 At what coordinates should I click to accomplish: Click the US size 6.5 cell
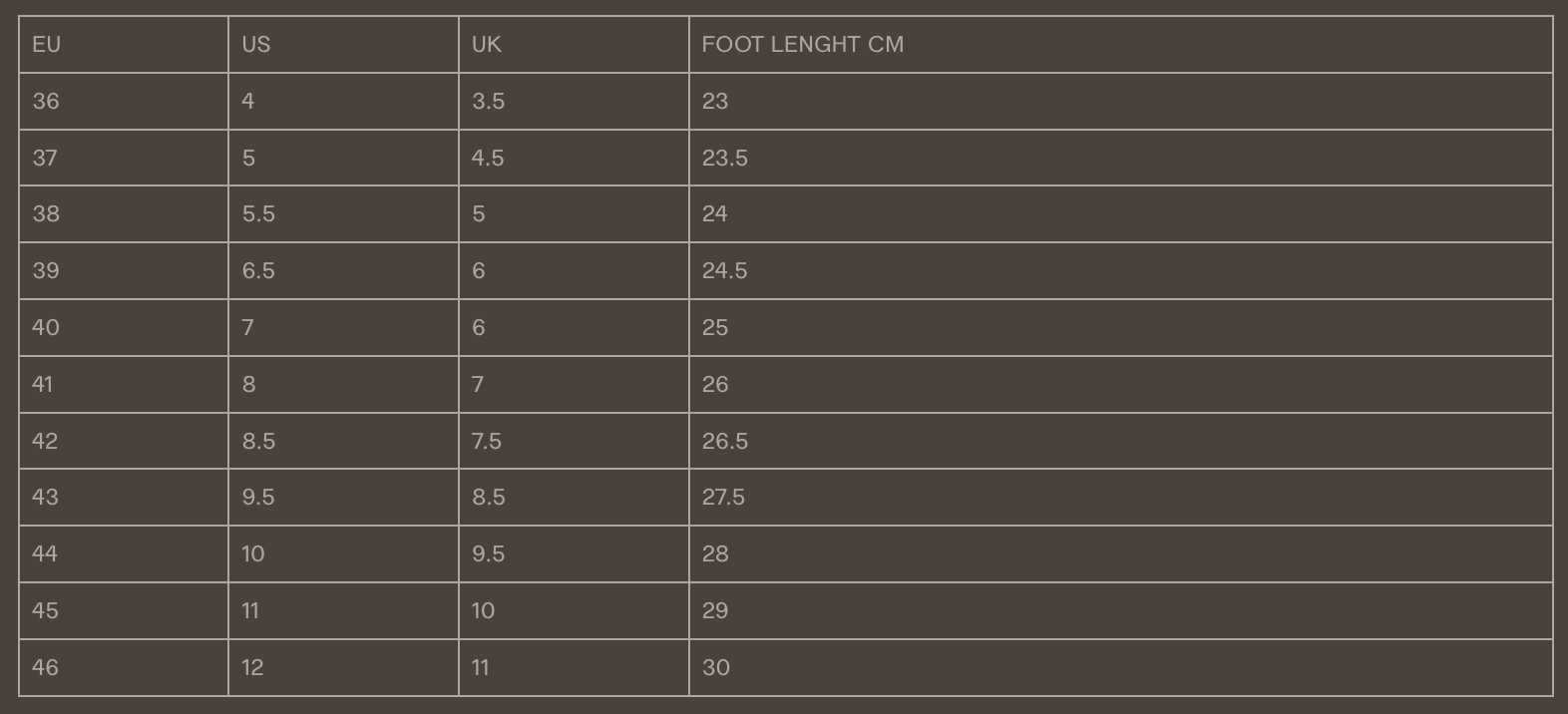click(258, 271)
